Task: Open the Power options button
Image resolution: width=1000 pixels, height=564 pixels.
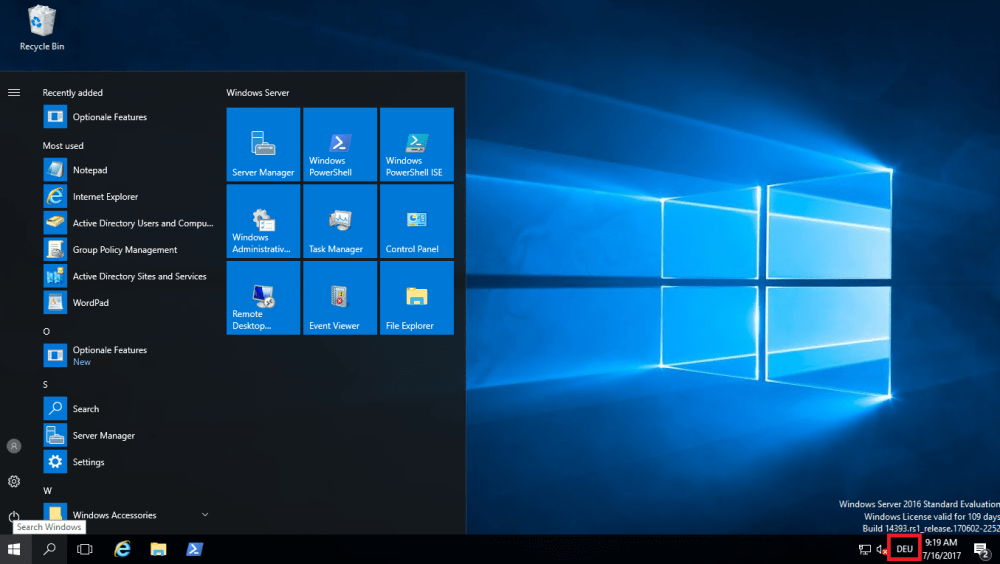Action: (14, 517)
